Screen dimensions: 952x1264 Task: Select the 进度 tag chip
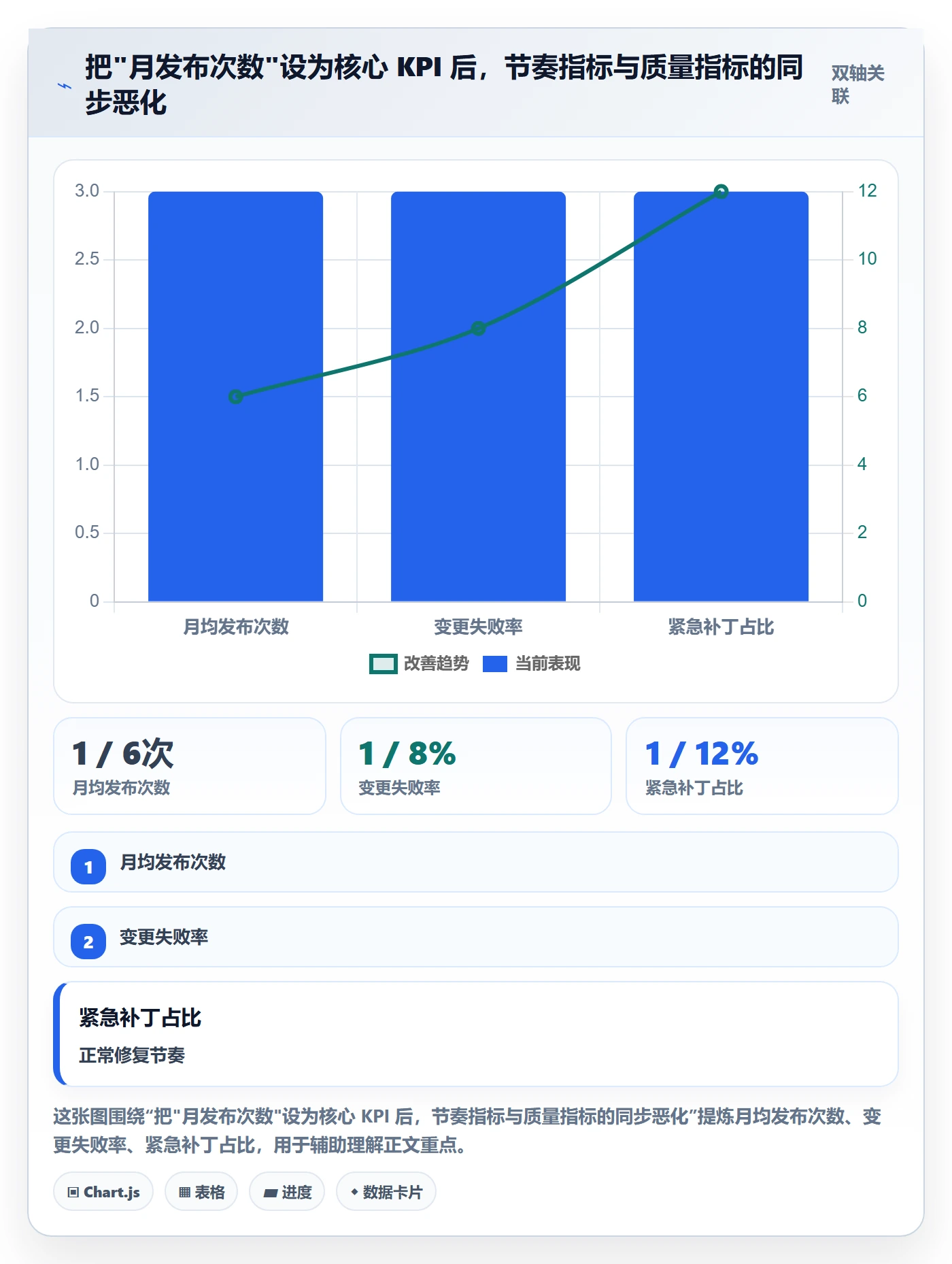coord(287,1192)
